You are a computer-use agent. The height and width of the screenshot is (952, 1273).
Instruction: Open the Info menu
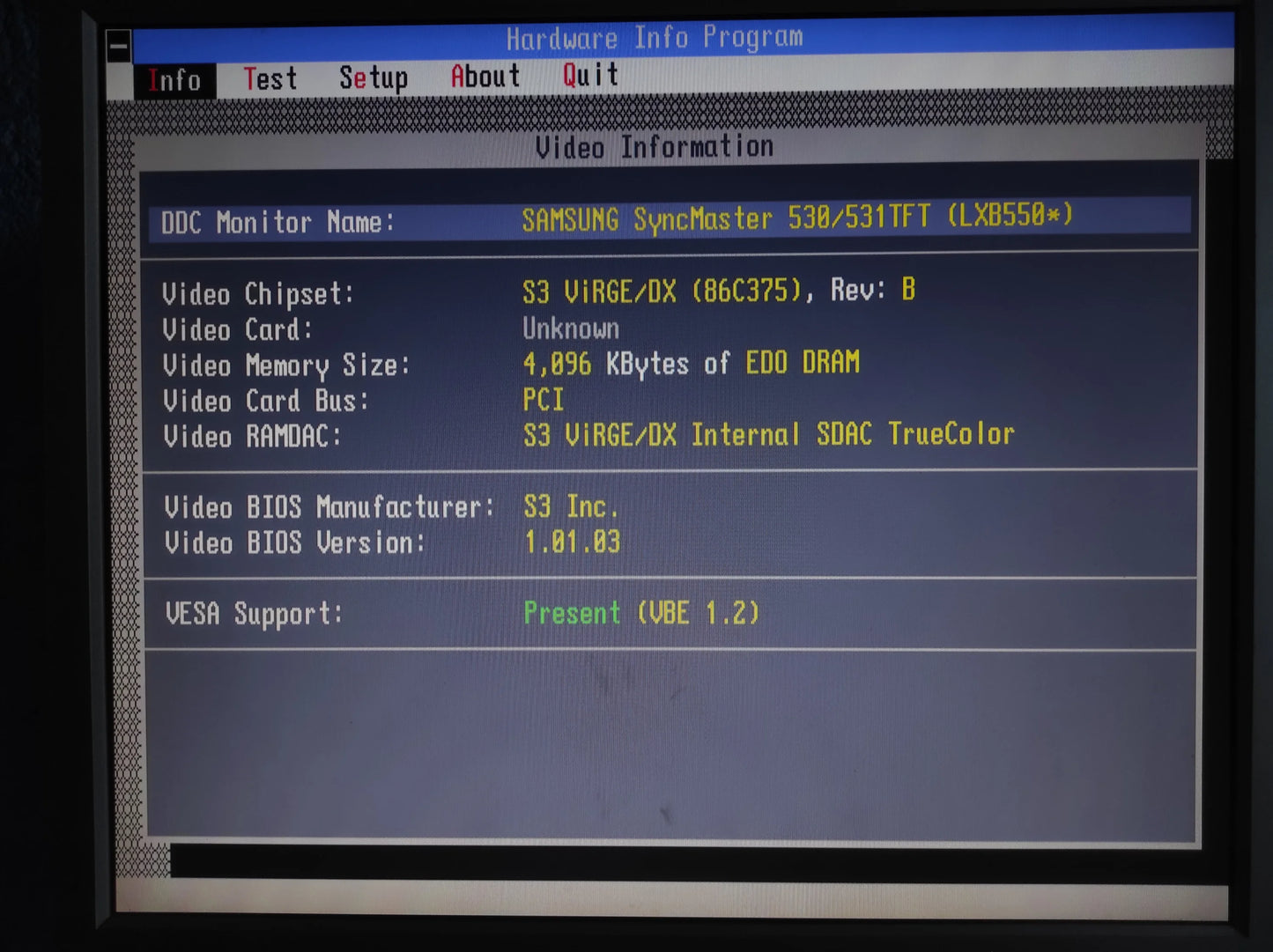(x=174, y=80)
